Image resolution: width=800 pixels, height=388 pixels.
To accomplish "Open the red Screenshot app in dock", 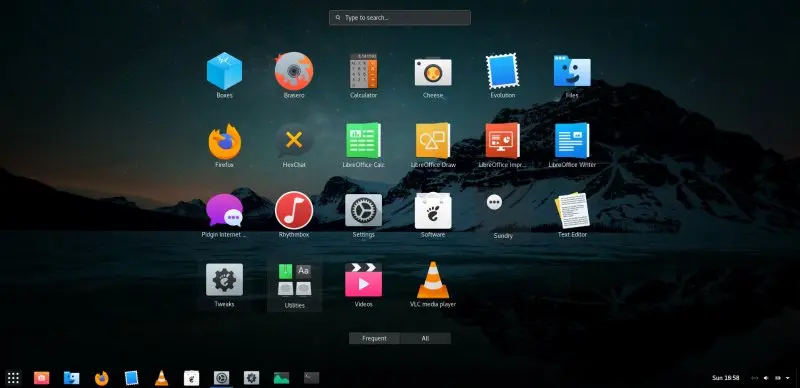I will (x=41, y=378).
